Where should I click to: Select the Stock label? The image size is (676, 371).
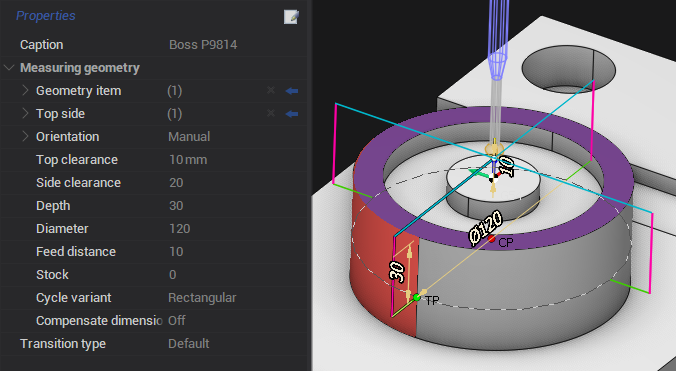[52, 275]
